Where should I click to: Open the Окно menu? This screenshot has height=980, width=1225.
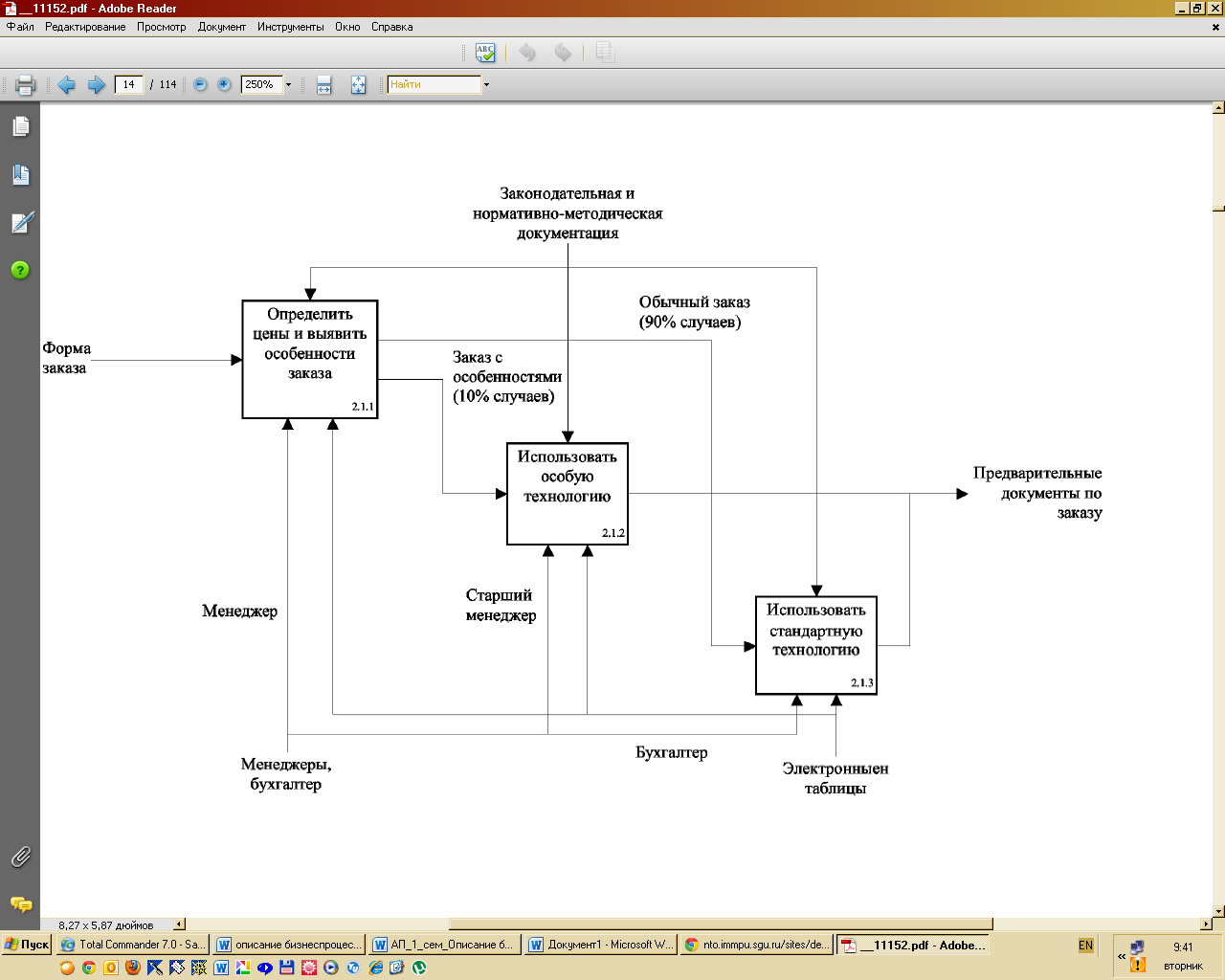point(347,27)
